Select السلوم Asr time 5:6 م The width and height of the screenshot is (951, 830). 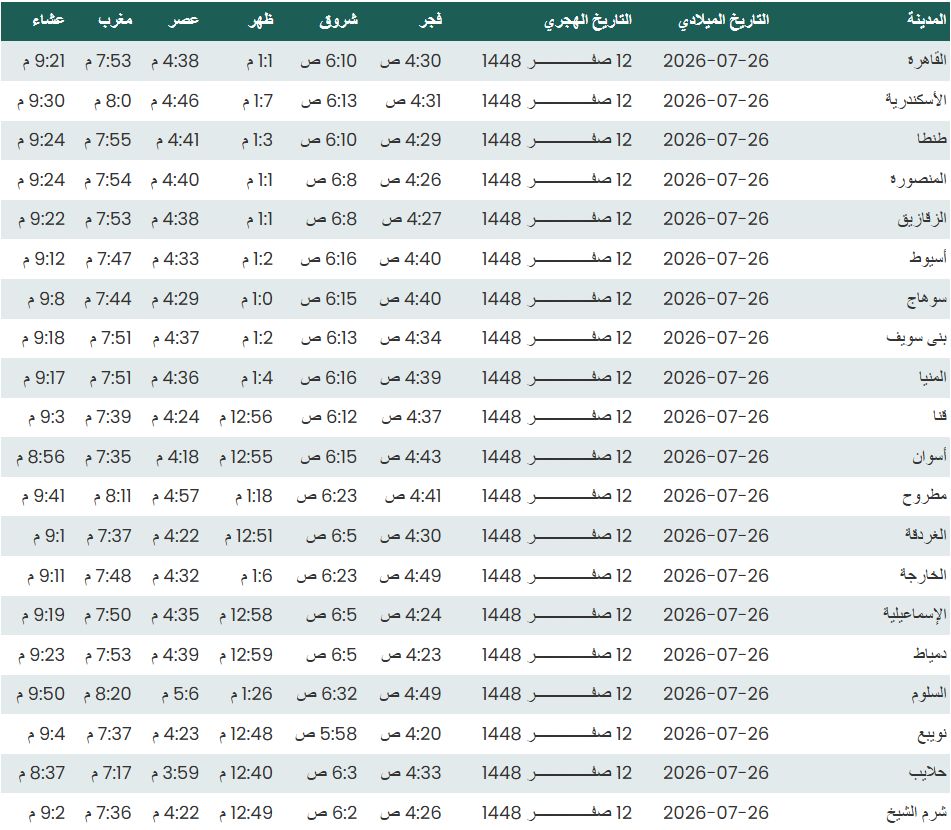point(180,694)
